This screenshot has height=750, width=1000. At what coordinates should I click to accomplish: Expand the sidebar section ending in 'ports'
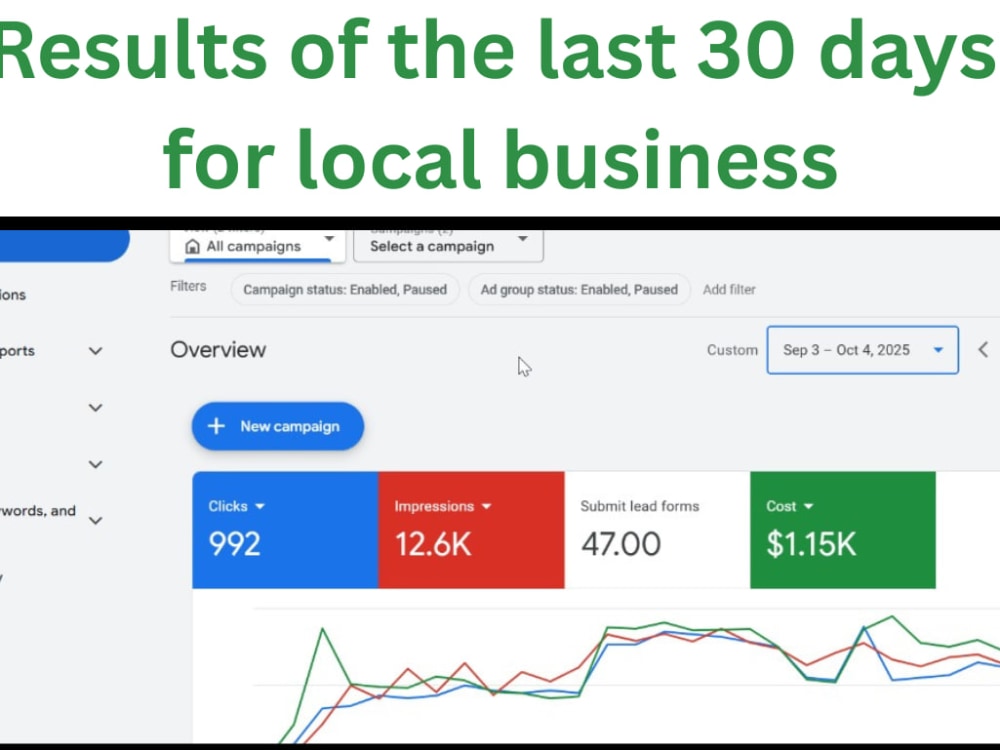click(x=96, y=351)
